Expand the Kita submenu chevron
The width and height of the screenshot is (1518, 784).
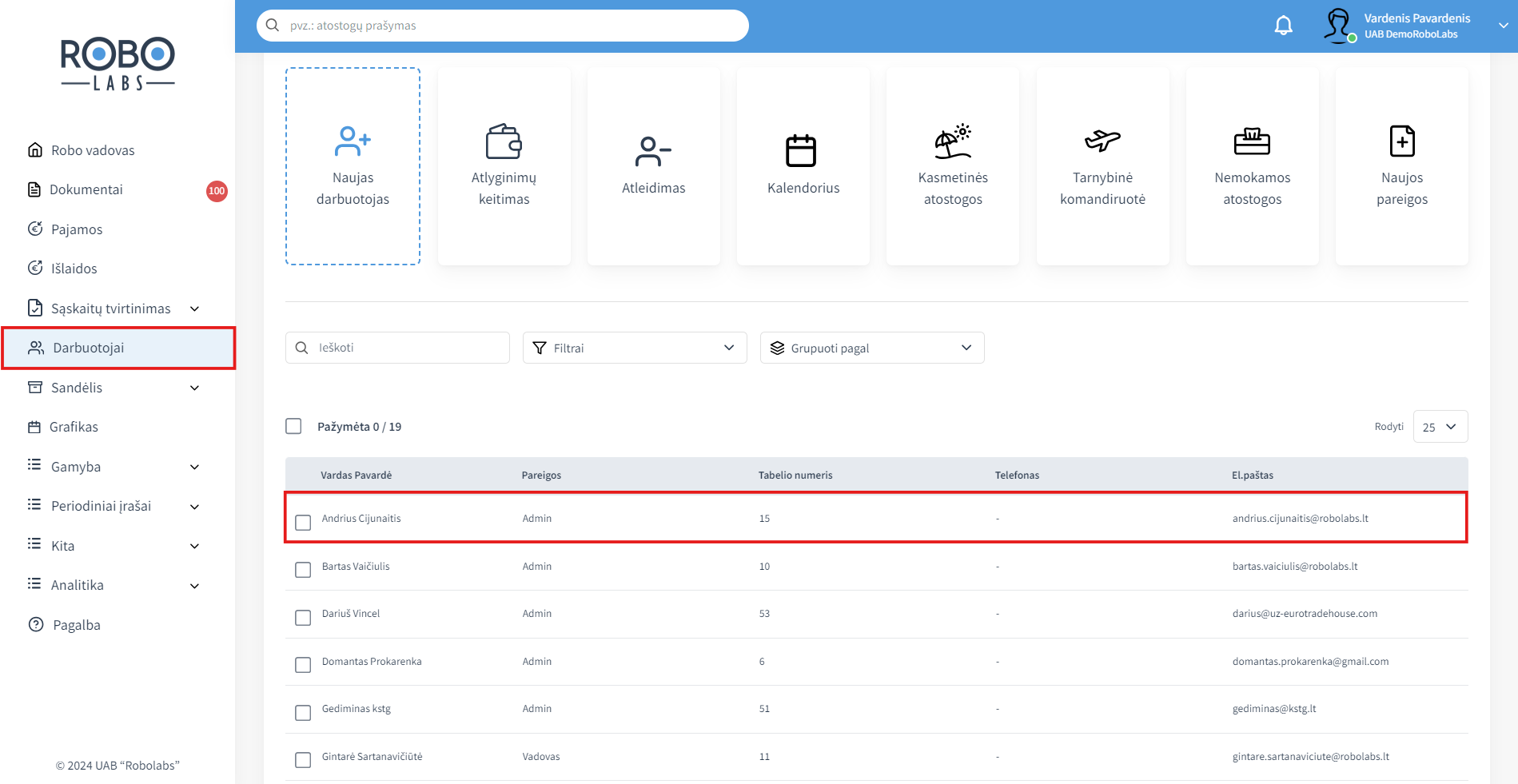(194, 546)
